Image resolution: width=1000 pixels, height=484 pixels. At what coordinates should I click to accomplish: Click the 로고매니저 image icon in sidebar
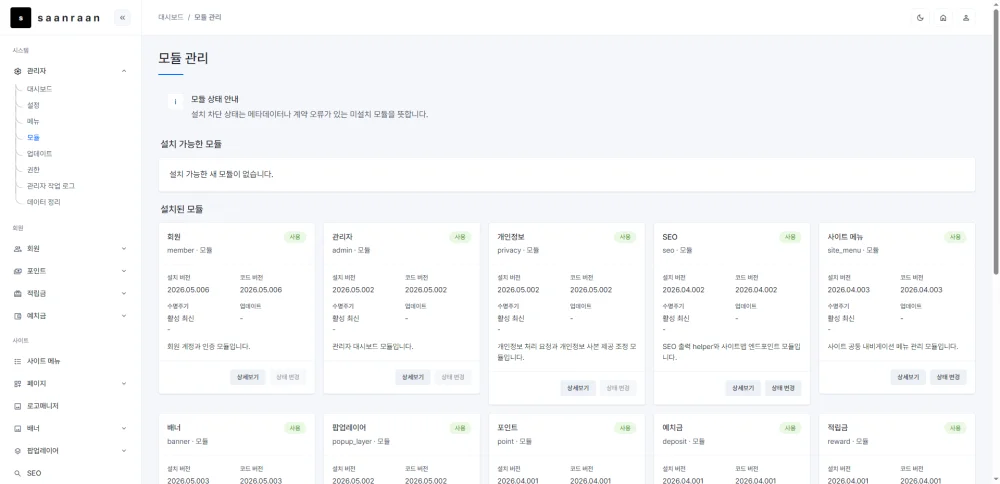coord(18,406)
